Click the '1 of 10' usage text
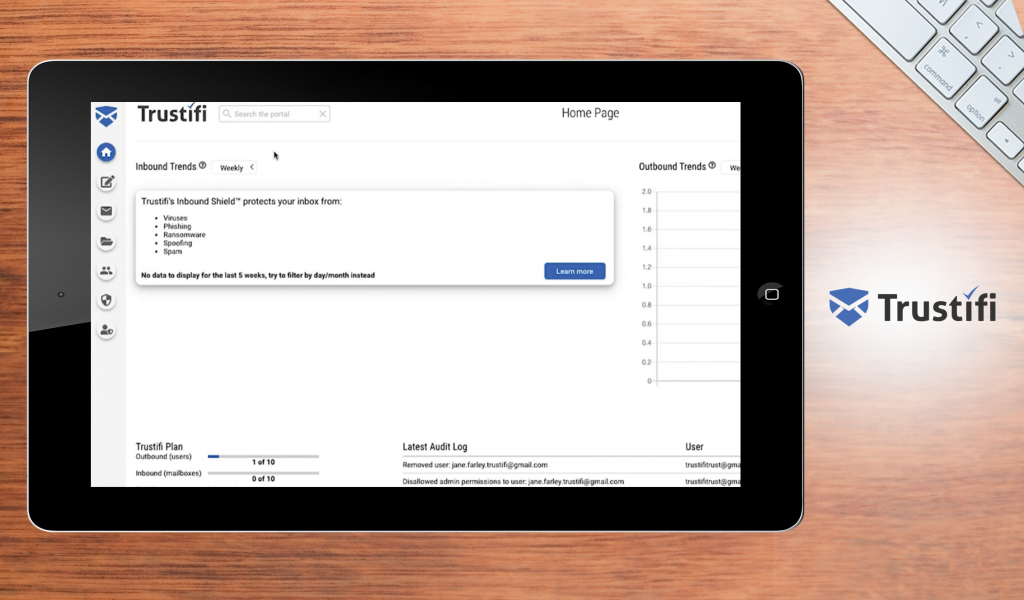 coord(263,462)
